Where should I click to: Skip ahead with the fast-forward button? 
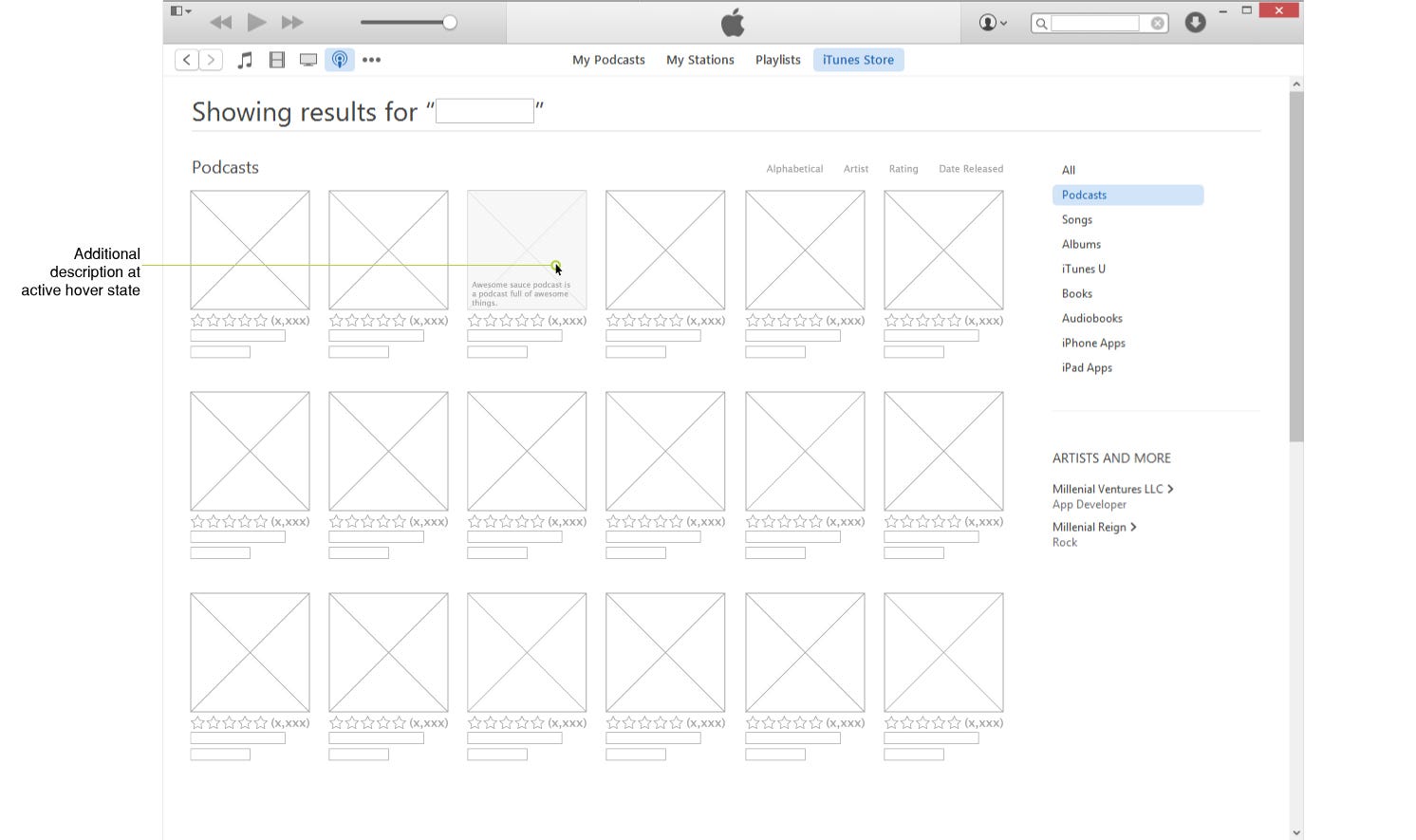click(x=292, y=22)
